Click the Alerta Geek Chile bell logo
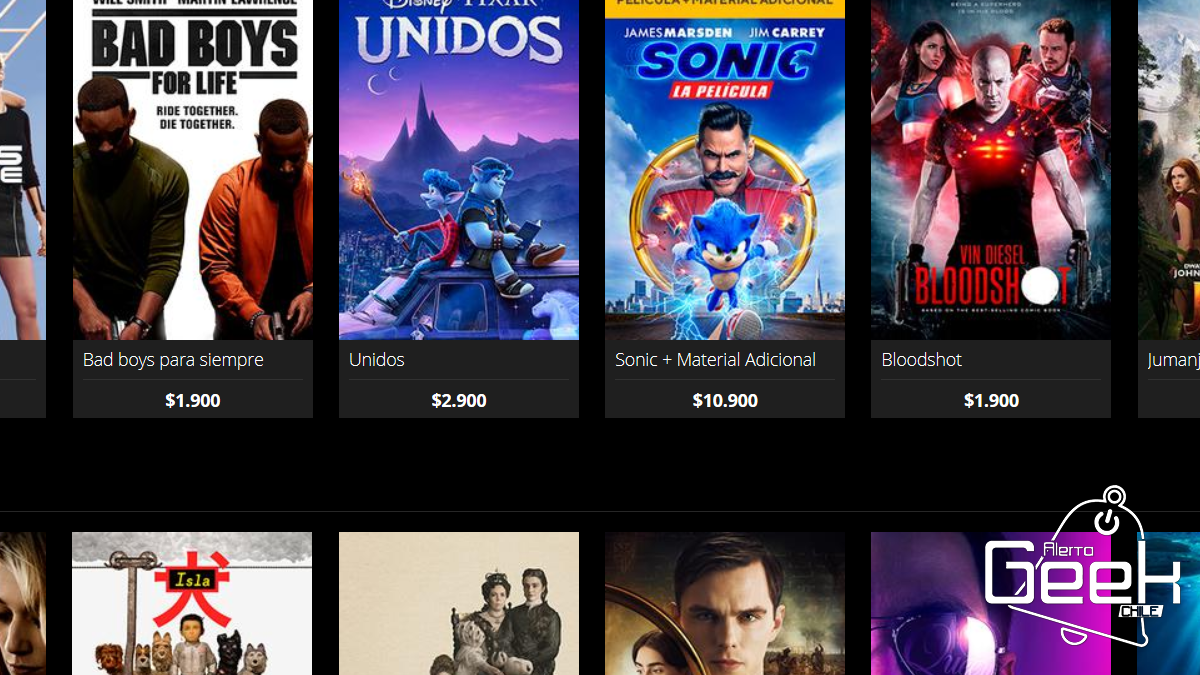This screenshot has width=1200, height=675. [1083, 567]
